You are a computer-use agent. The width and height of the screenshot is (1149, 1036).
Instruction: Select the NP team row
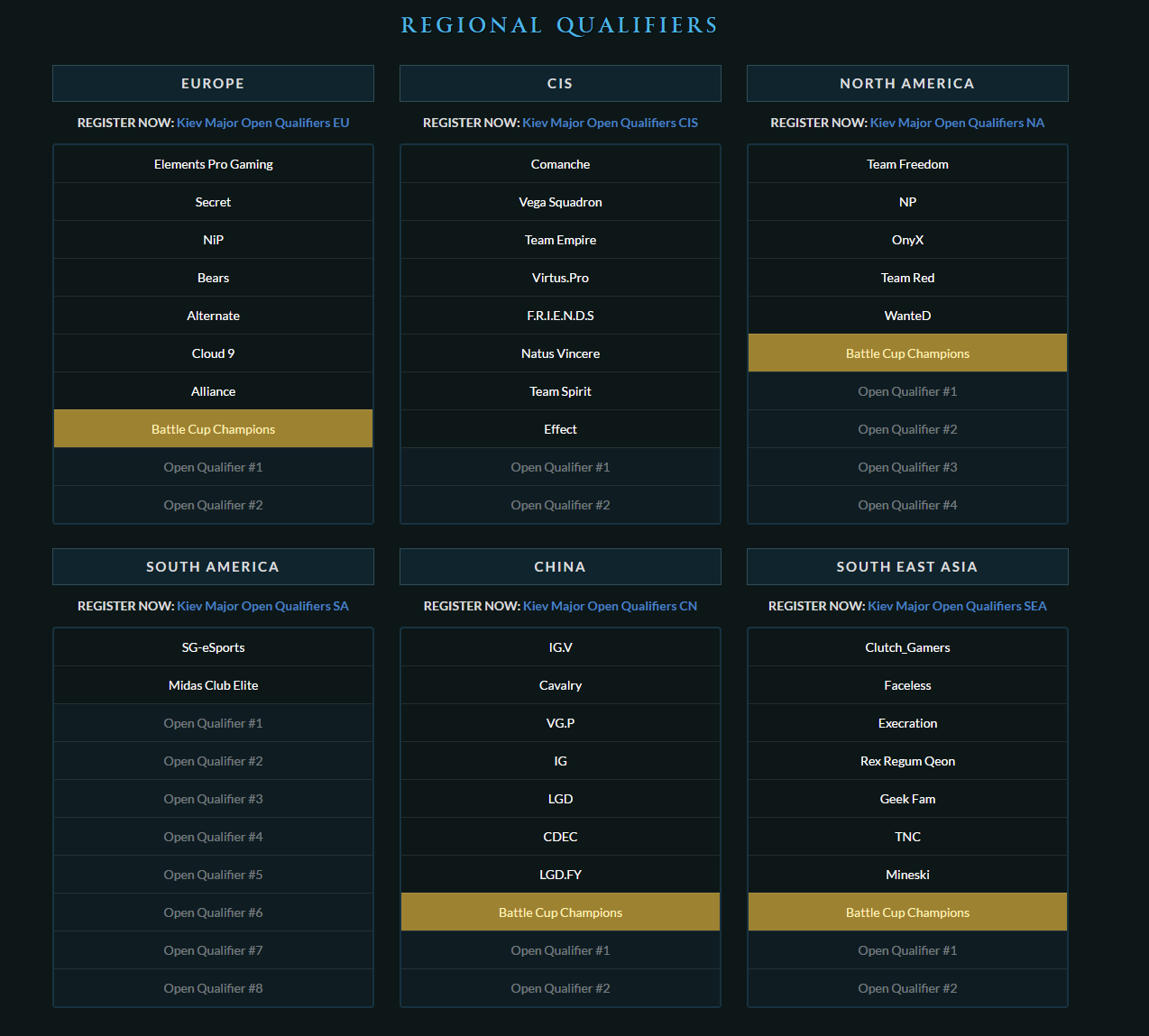point(907,202)
